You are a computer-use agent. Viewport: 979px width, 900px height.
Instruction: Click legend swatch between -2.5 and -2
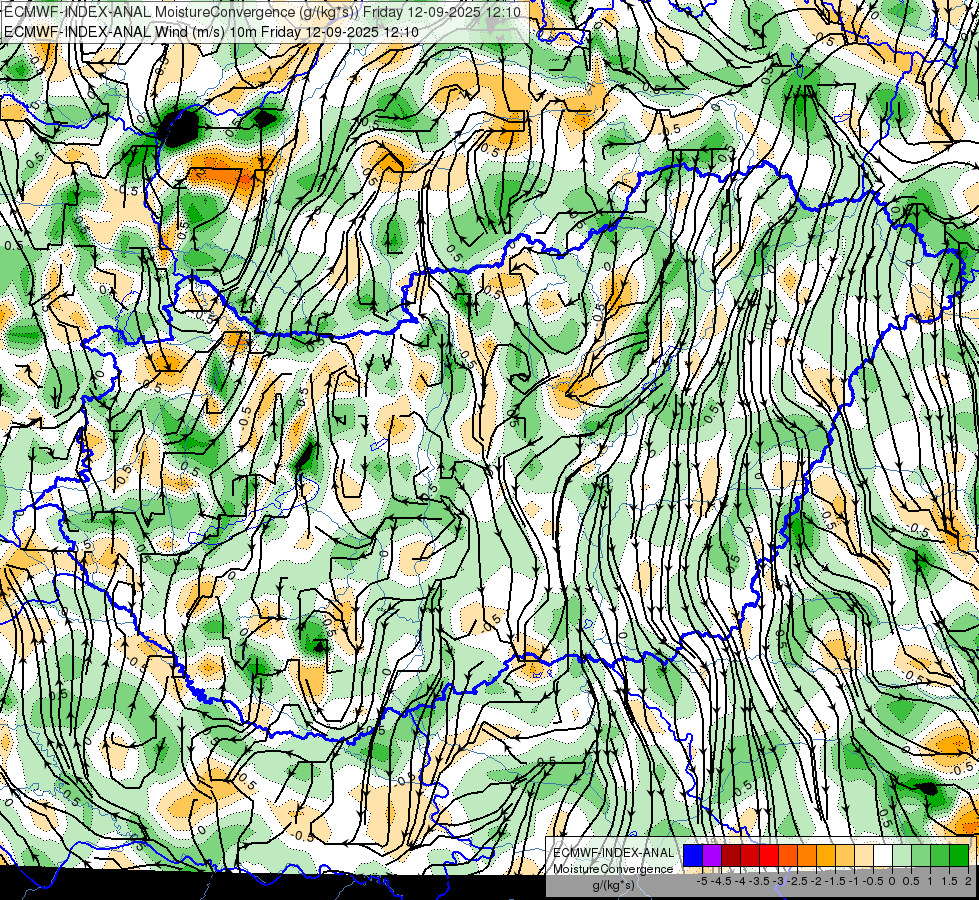(x=807, y=856)
